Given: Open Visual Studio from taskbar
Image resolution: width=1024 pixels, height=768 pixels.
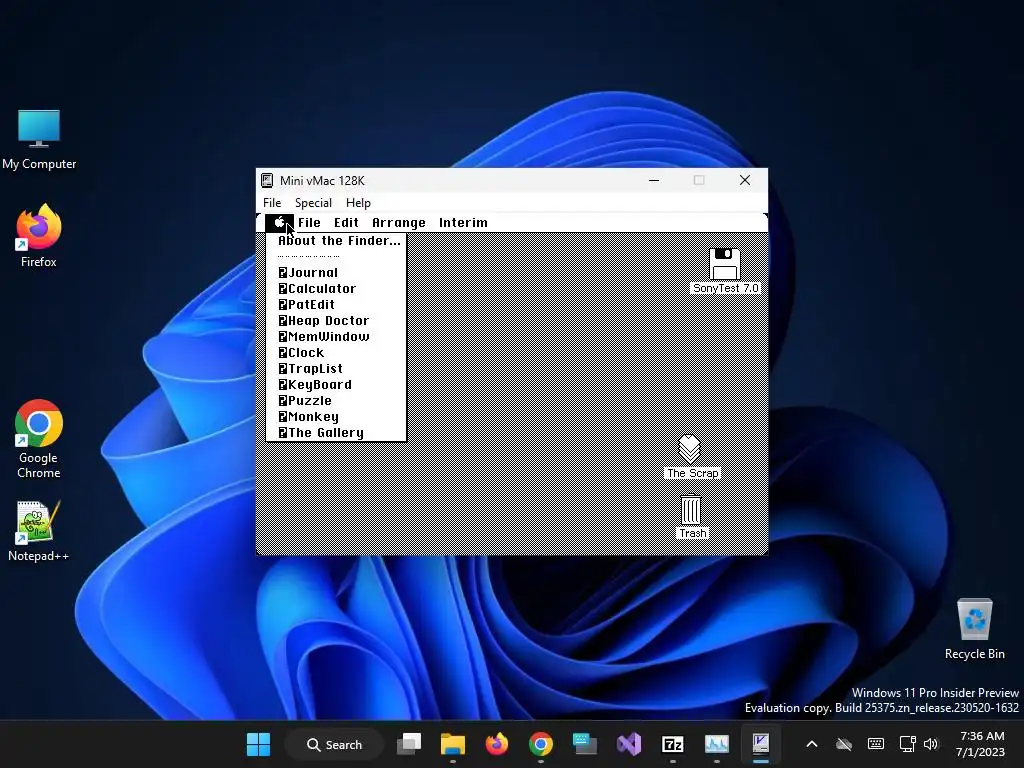Looking at the screenshot, I should pos(629,744).
